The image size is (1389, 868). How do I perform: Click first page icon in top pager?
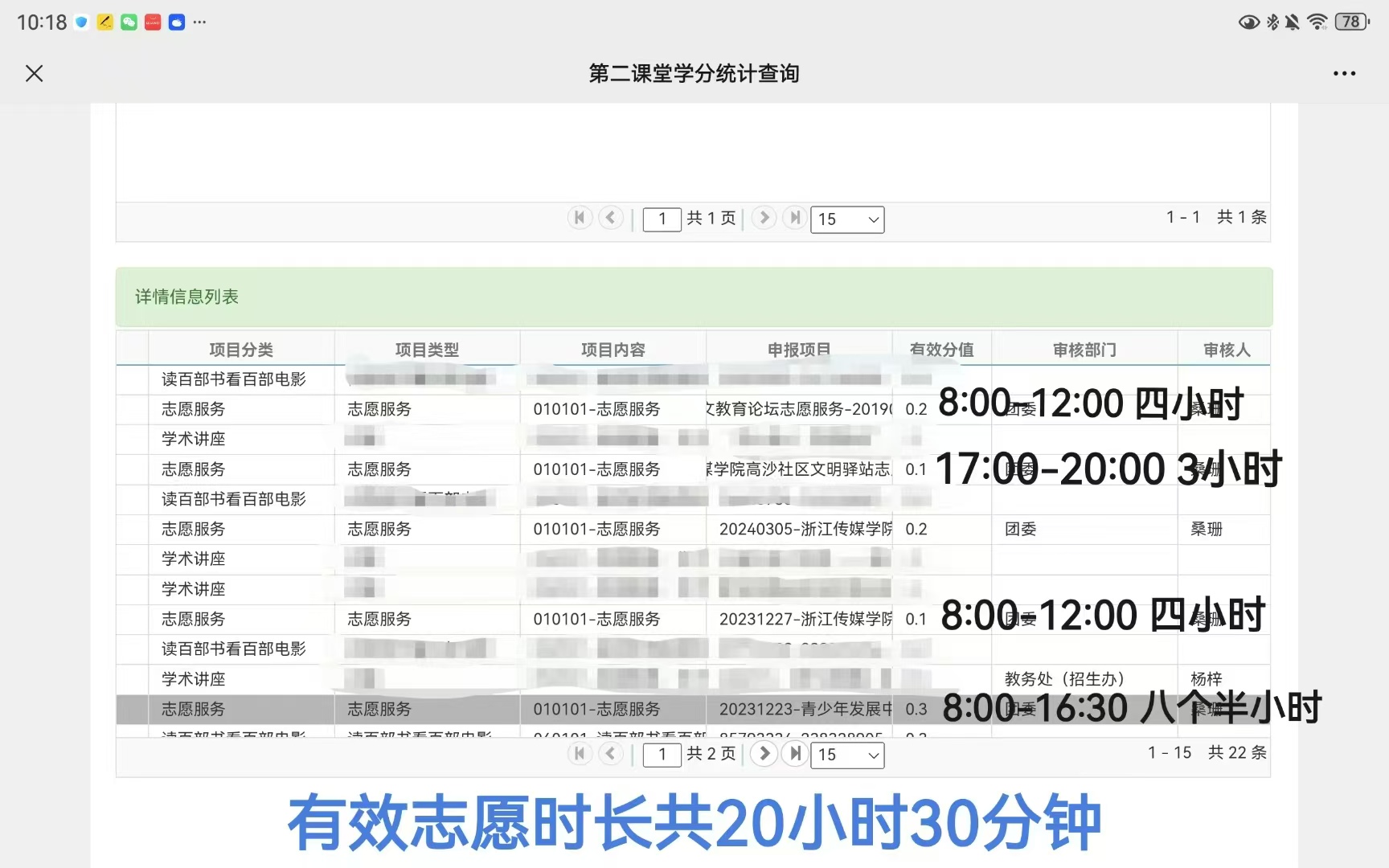click(x=579, y=218)
